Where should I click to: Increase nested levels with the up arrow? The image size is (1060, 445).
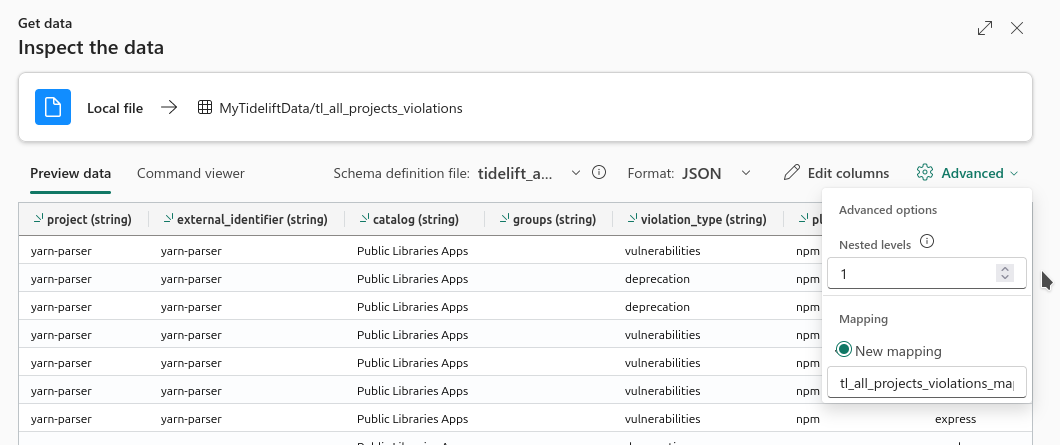pyautogui.click(x=1005, y=268)
